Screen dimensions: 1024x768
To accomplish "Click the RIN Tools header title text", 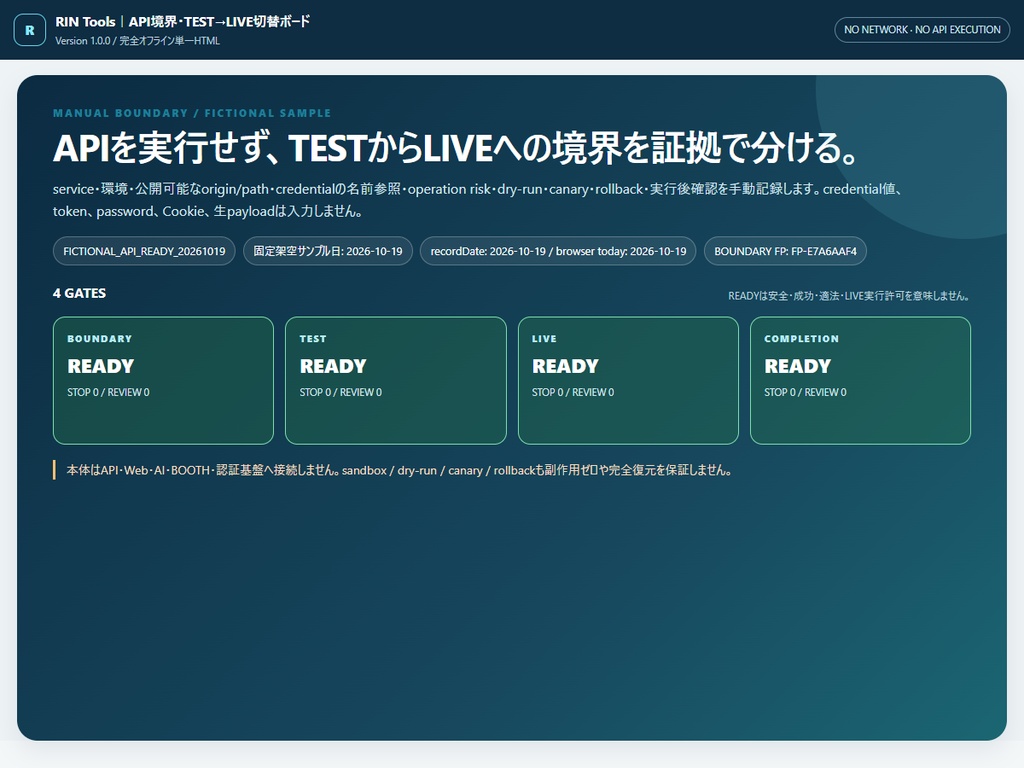I will click(x=182, y=22).
